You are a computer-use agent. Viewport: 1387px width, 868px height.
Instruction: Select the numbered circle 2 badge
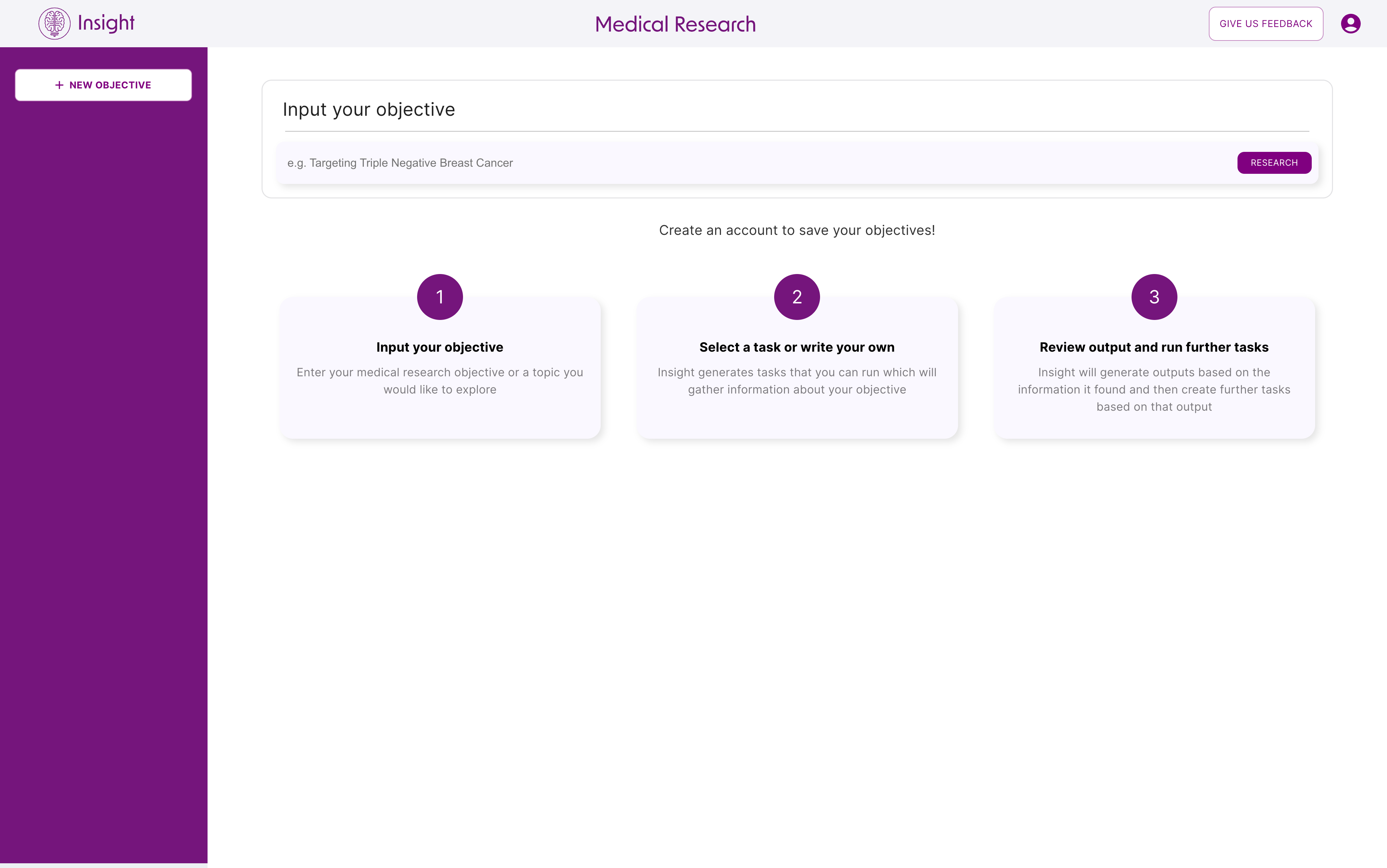click(797, 296)
